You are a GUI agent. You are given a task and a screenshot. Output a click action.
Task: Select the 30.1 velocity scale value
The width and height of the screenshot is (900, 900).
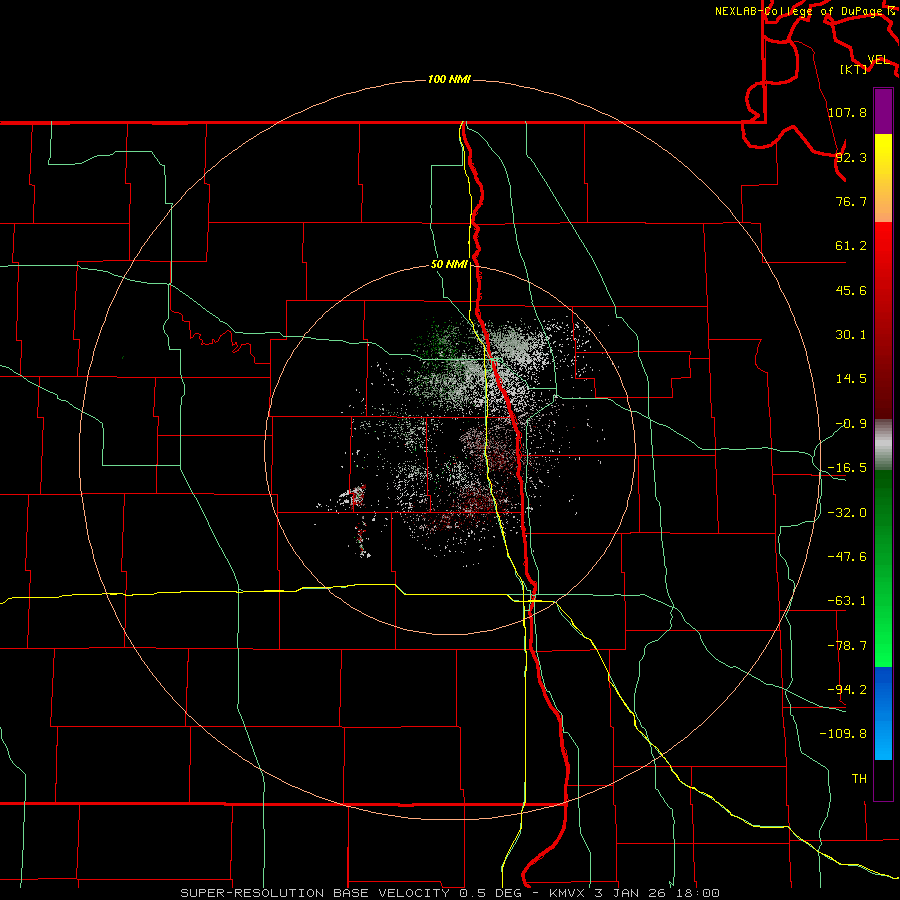pos(851,335)
